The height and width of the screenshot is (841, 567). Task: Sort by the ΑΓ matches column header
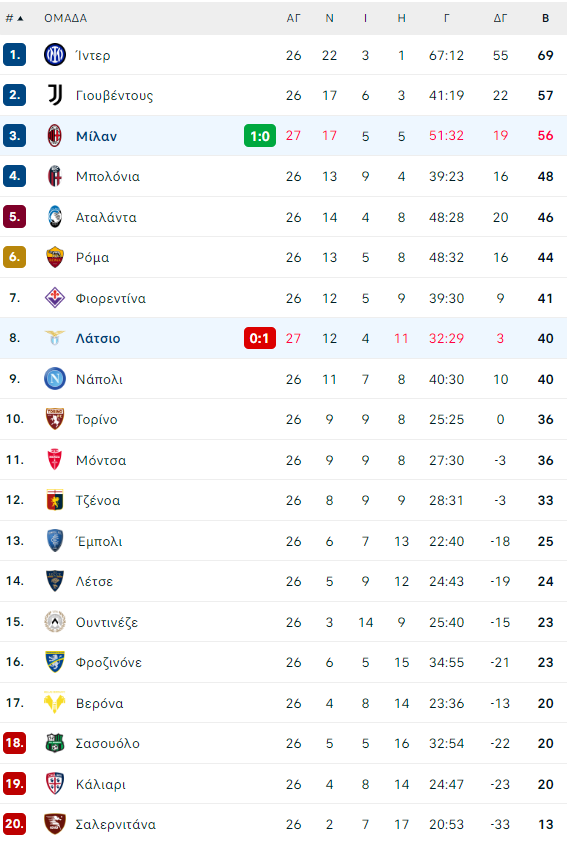coord(293,18)
